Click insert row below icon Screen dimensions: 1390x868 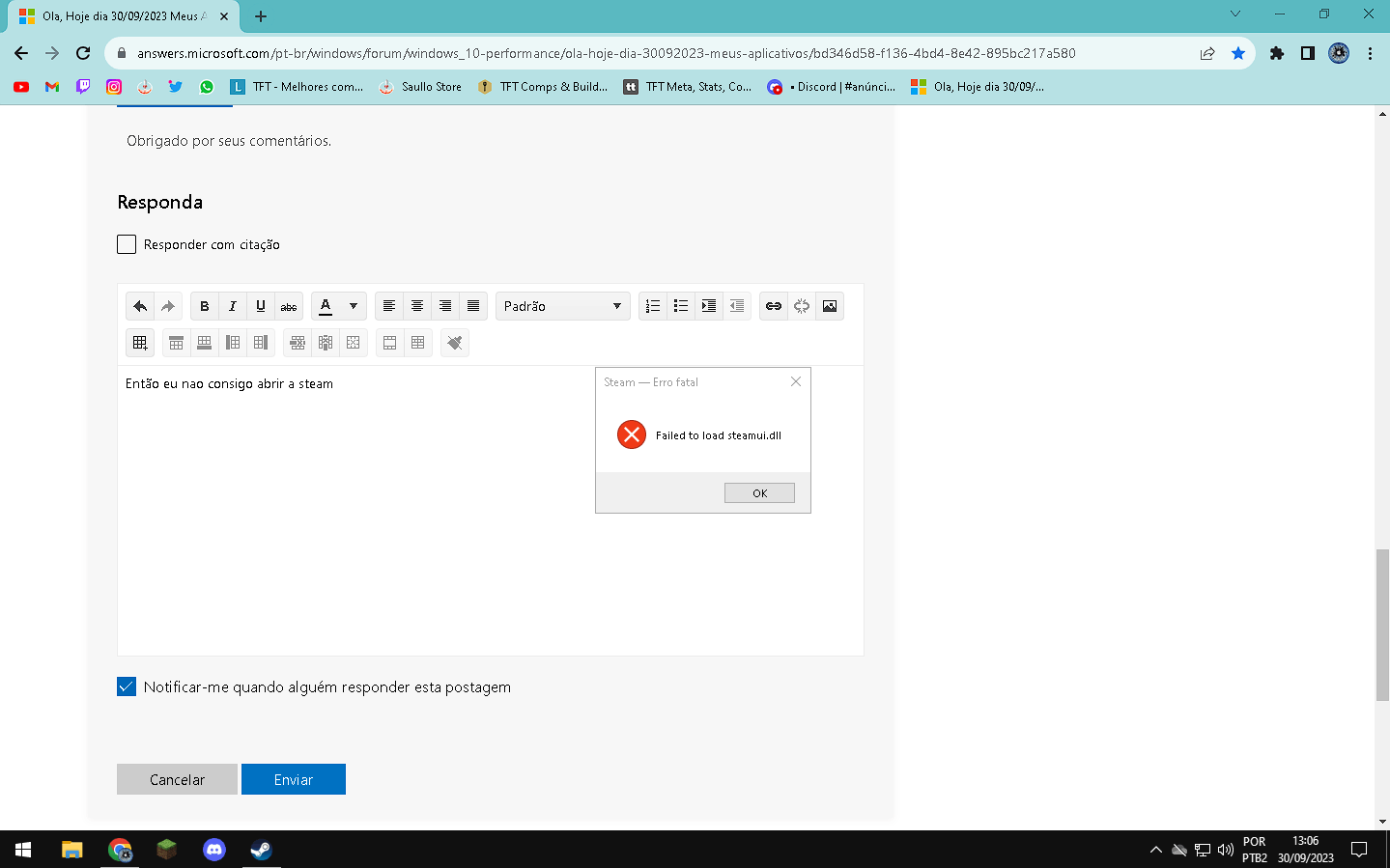point(205,343)
